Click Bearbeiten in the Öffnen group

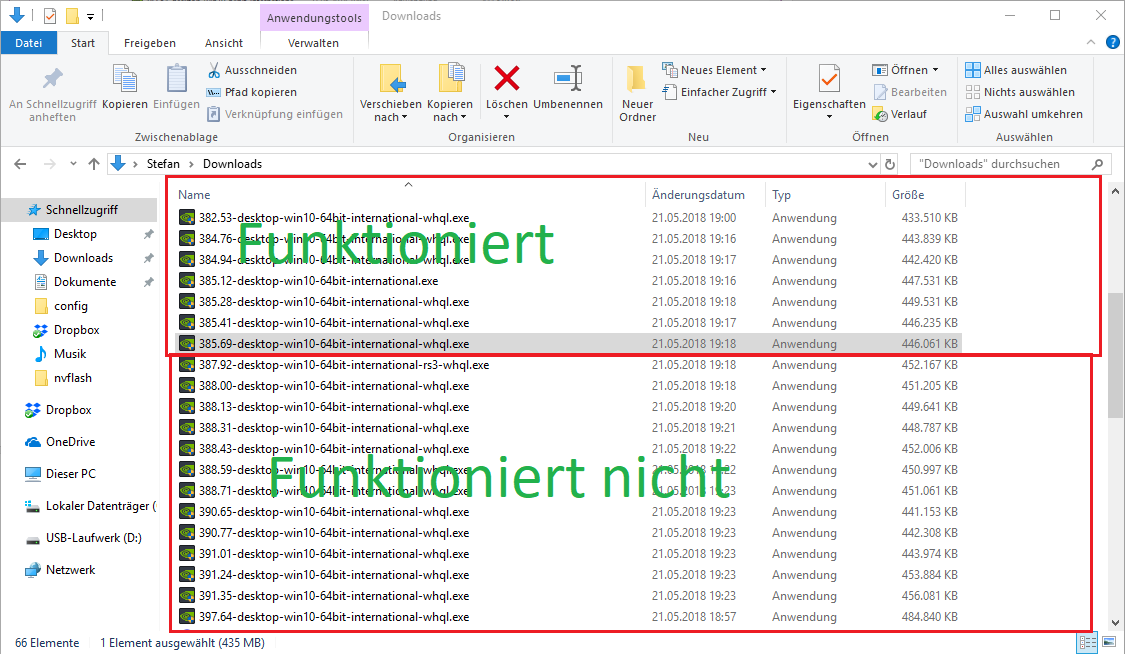910,92
